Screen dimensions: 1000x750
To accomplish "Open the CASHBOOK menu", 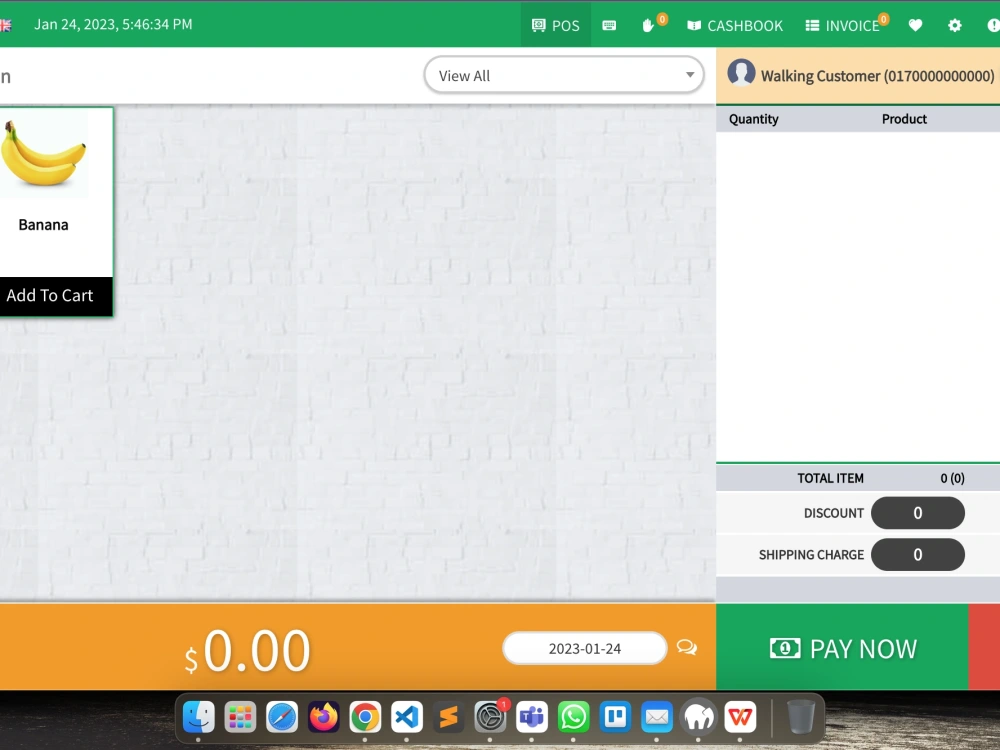I will pos(735,26).
